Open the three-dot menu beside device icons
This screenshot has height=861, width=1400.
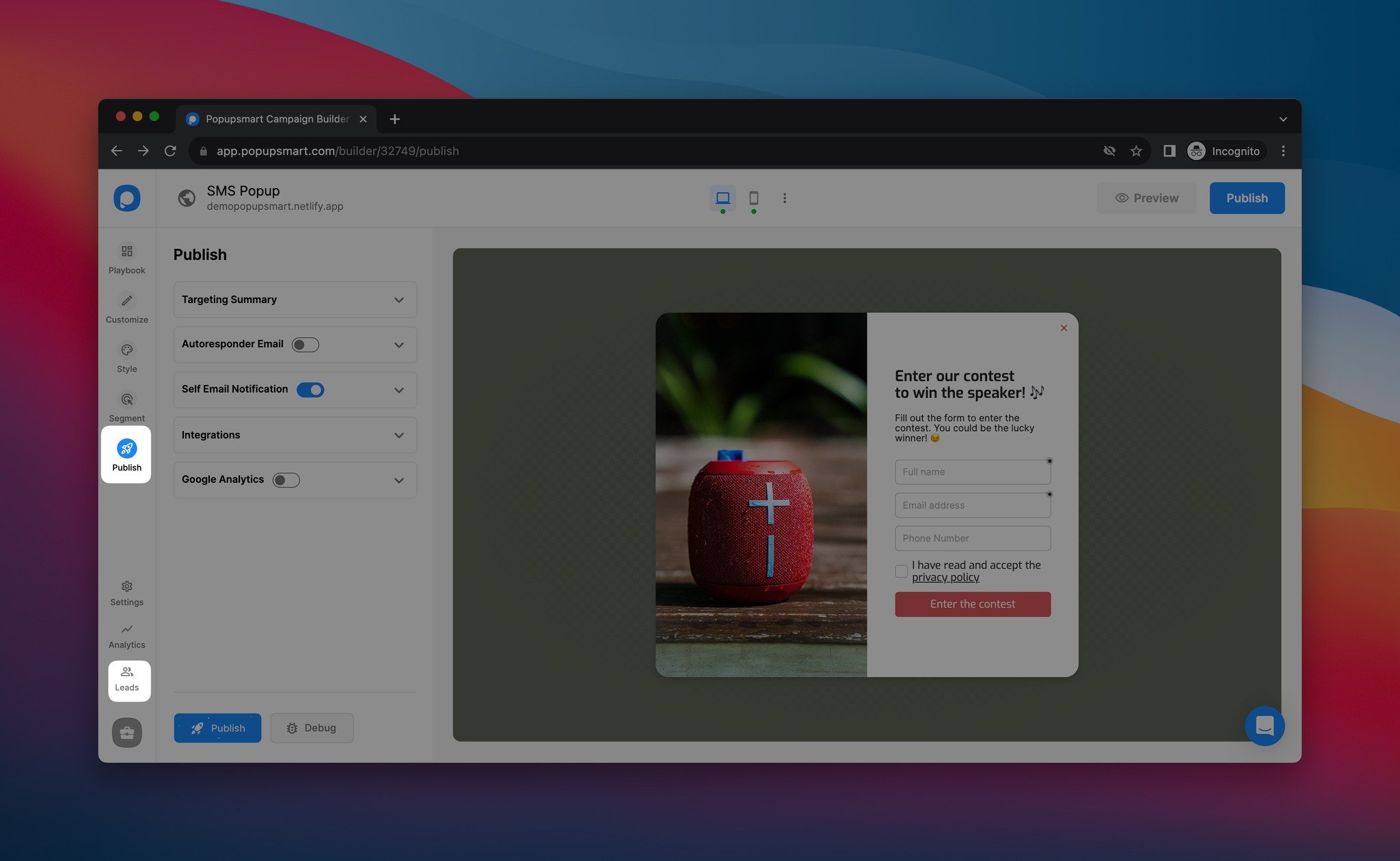784,198
